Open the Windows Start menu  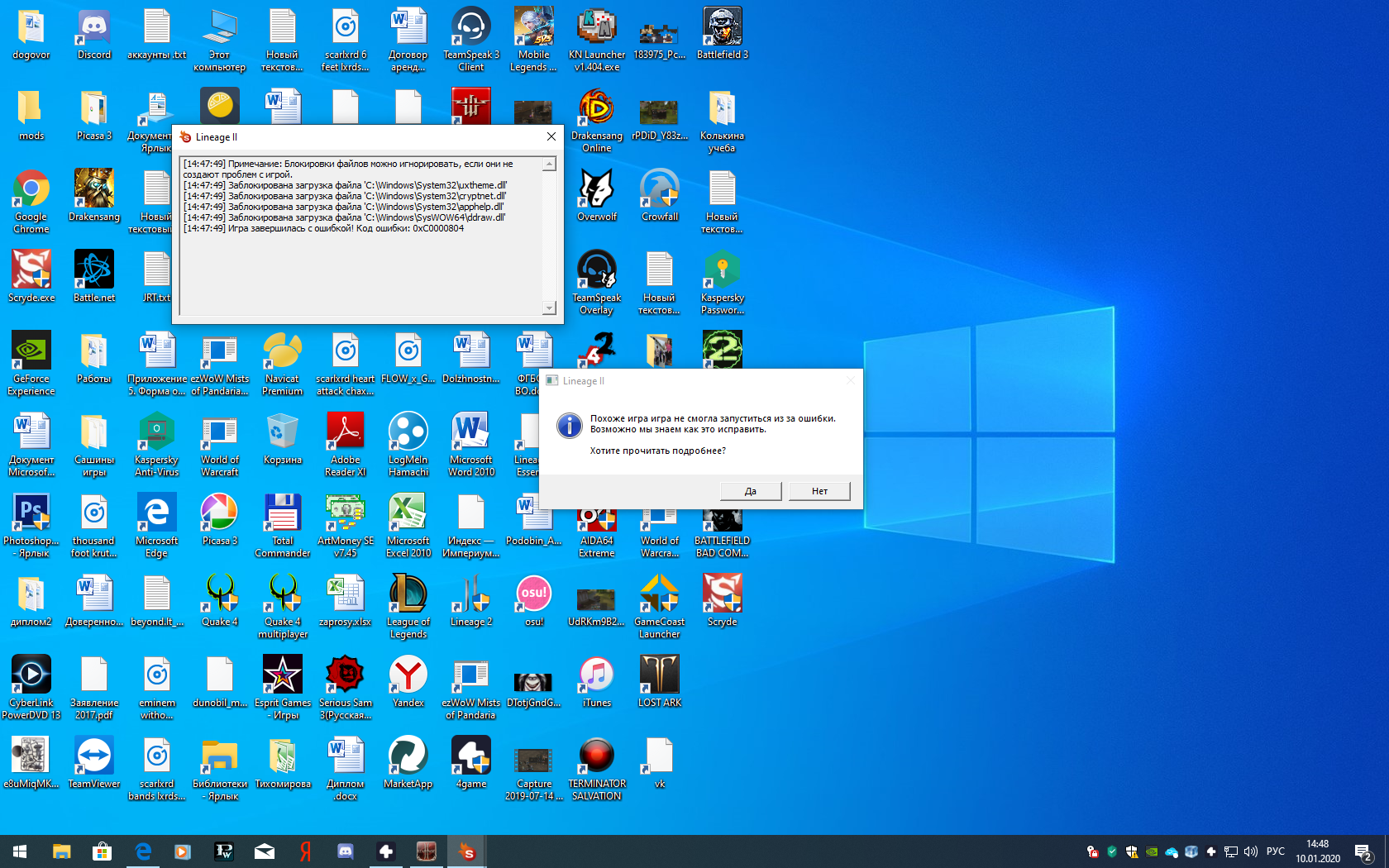20,851
